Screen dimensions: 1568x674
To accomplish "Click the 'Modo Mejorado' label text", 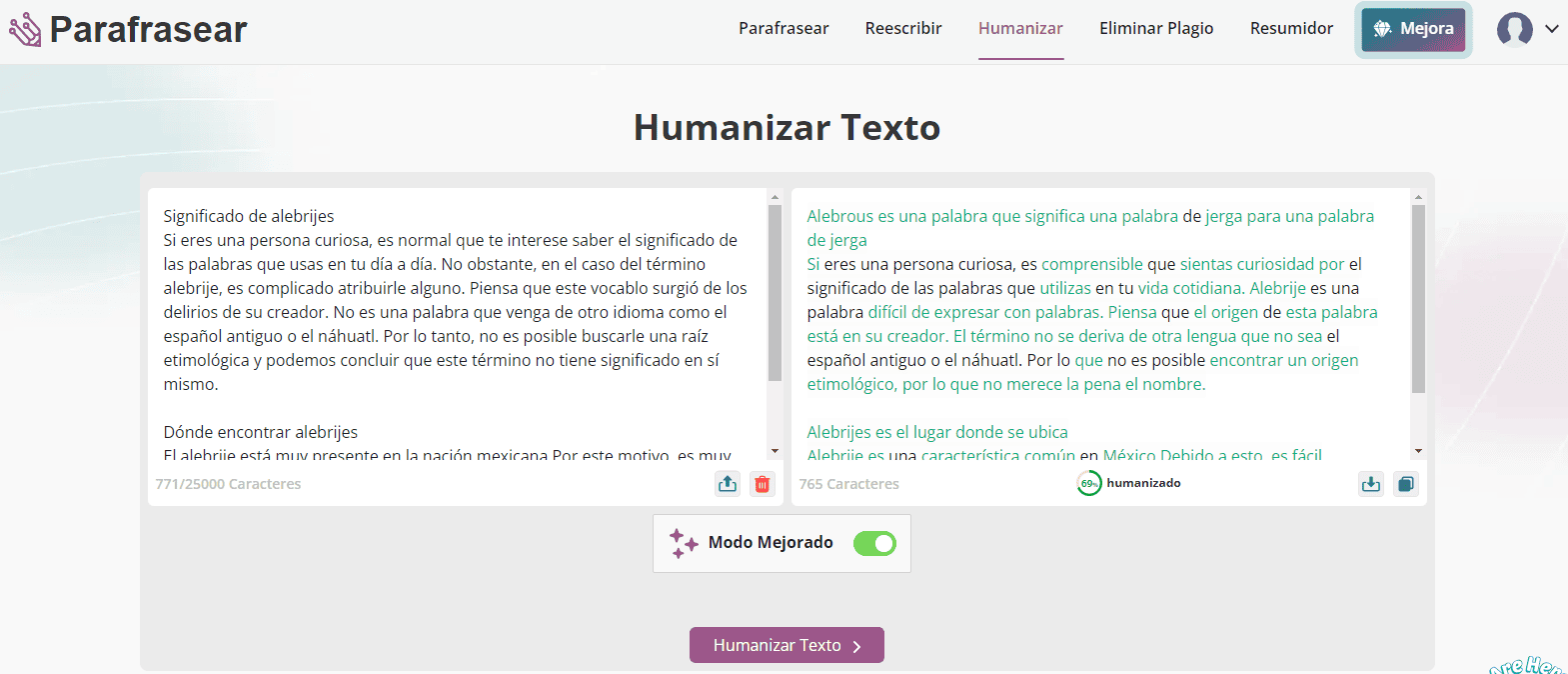I will tap(771, 542).
